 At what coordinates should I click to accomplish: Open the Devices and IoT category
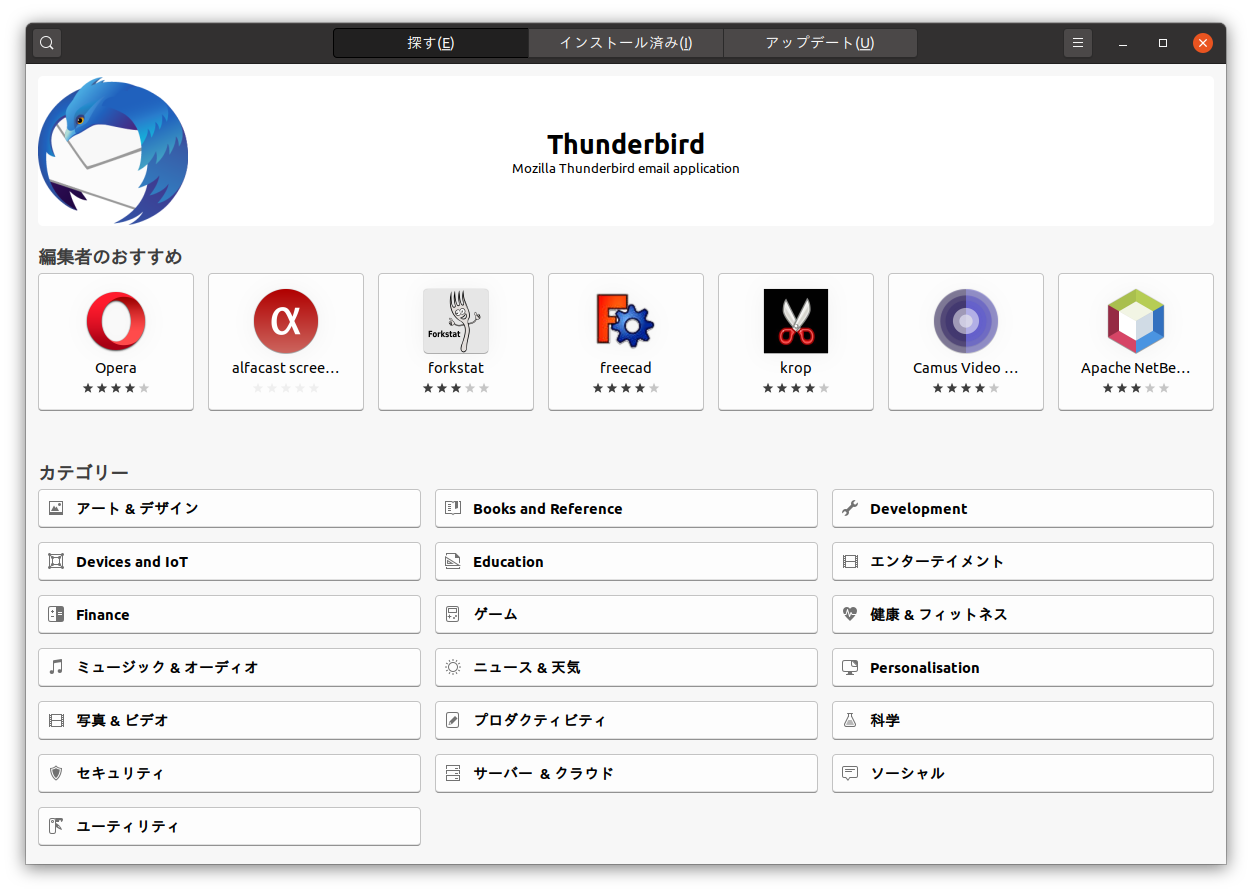[x=229, y=561]
